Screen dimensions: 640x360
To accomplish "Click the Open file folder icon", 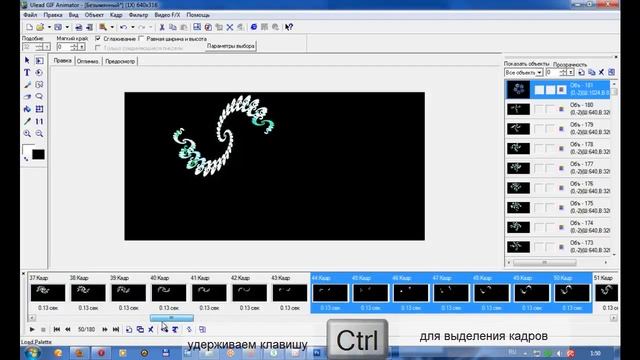I will 40,27.
